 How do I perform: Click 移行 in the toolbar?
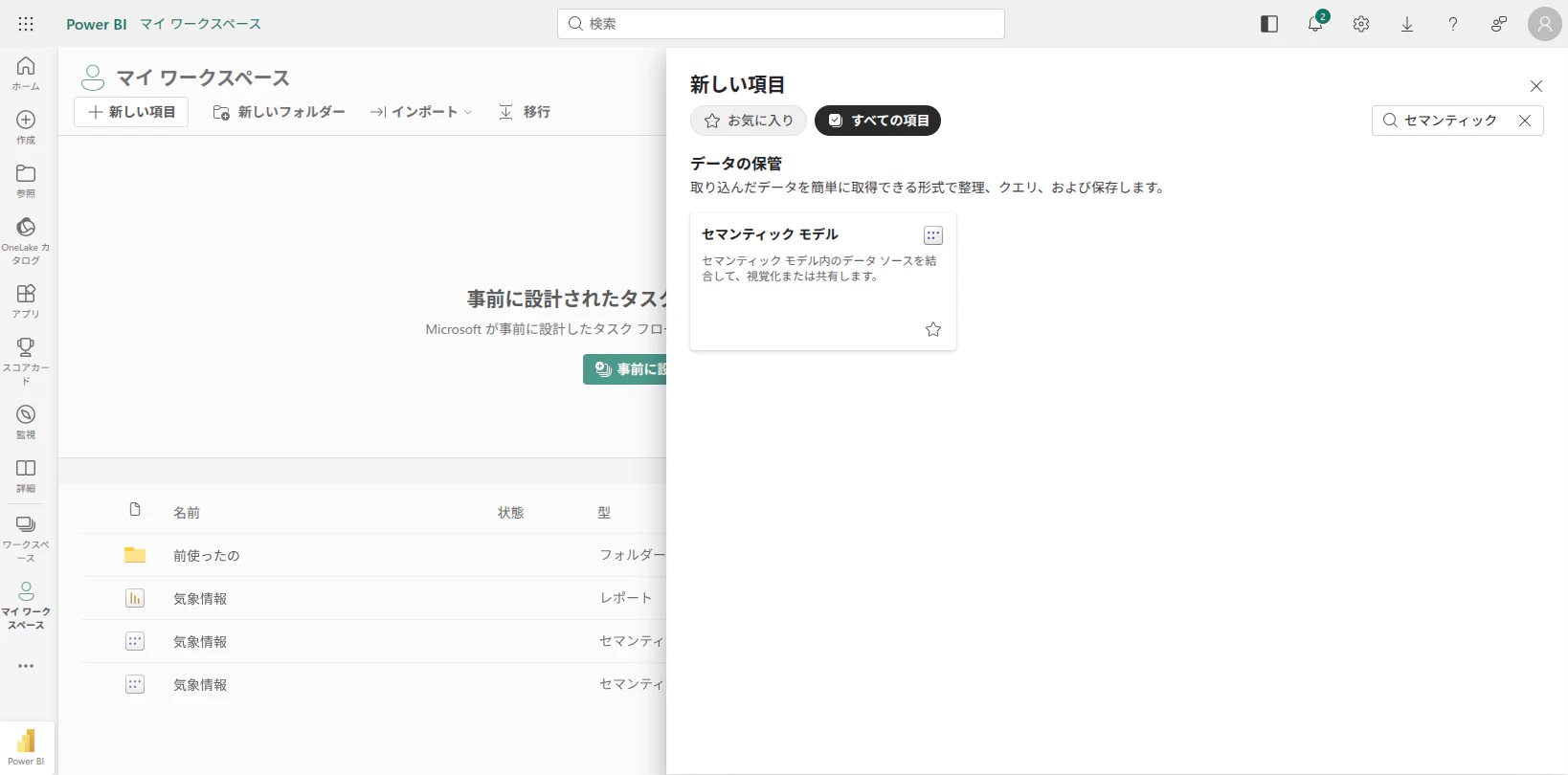coord(525,112)
